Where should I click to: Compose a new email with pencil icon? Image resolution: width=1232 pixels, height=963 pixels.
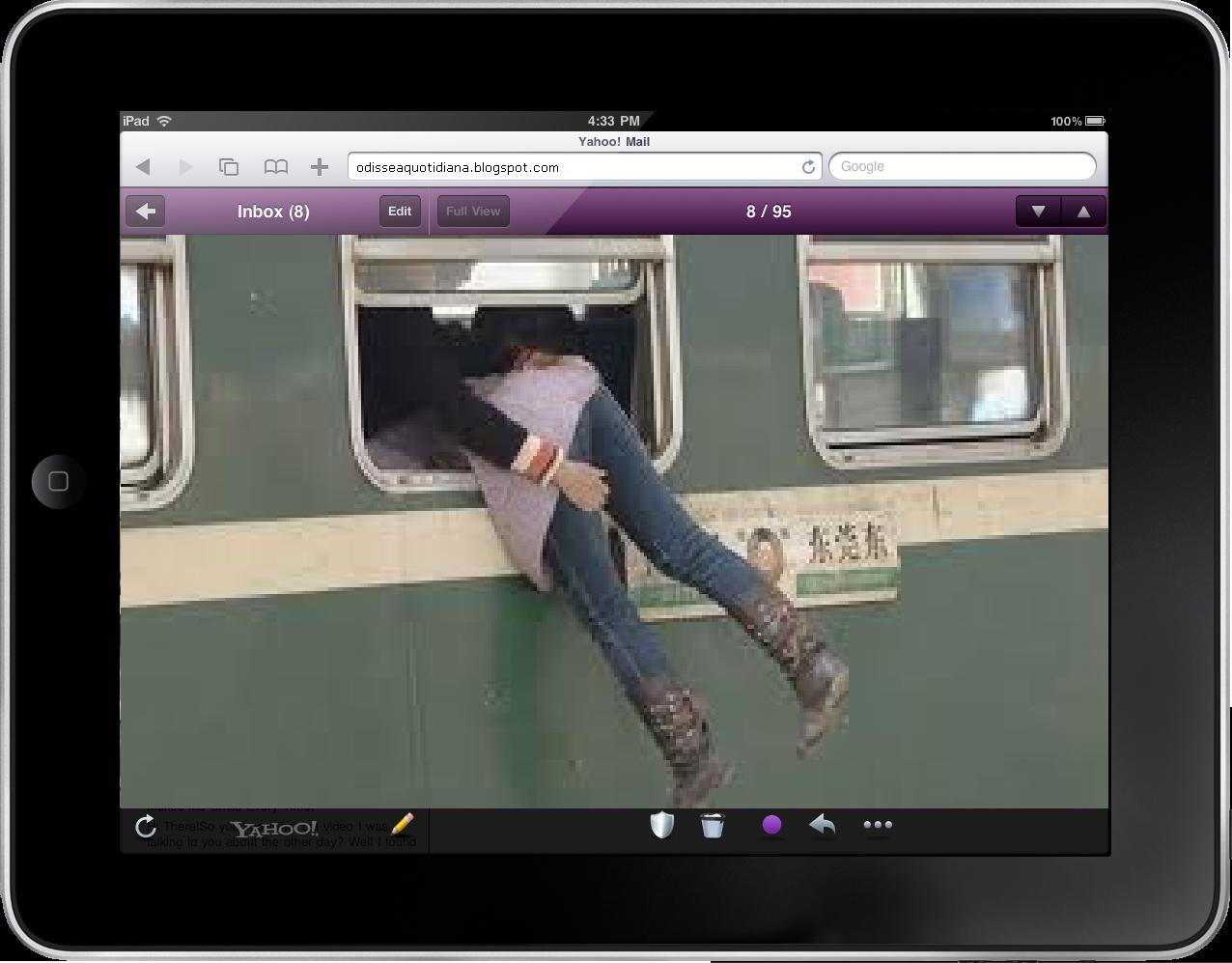click(403, 825)
